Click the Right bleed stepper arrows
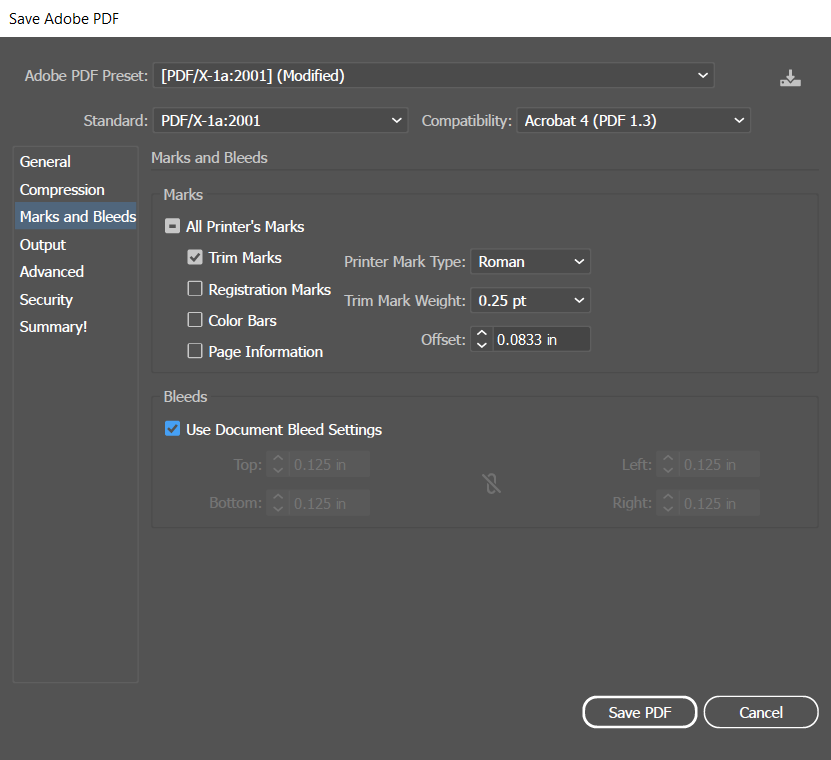831x760 pixels. pos(668,503)
